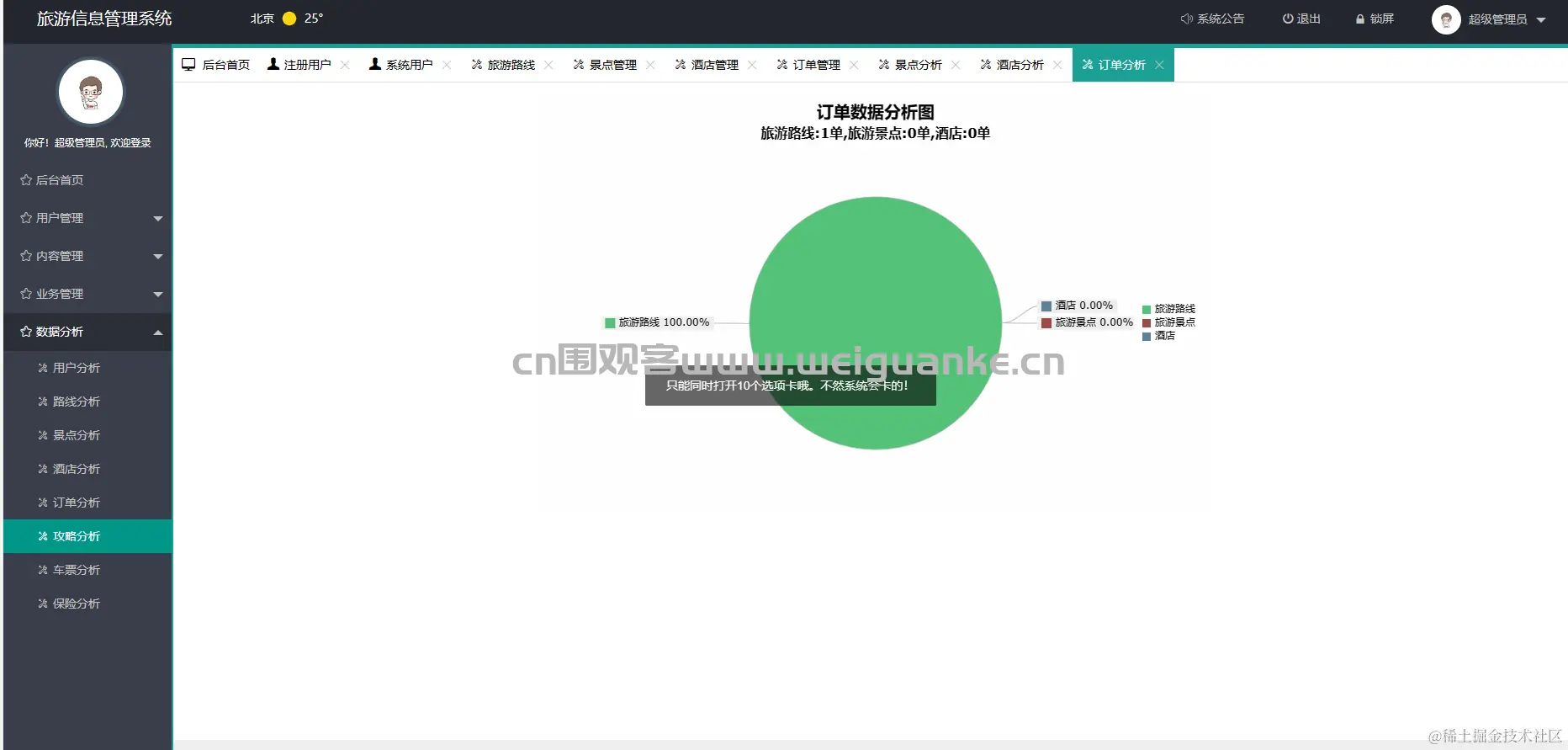The width and height of the screenshot is (1568, 750).
Task: Close the 旅游路线 tab
Action: coord(548,65)
